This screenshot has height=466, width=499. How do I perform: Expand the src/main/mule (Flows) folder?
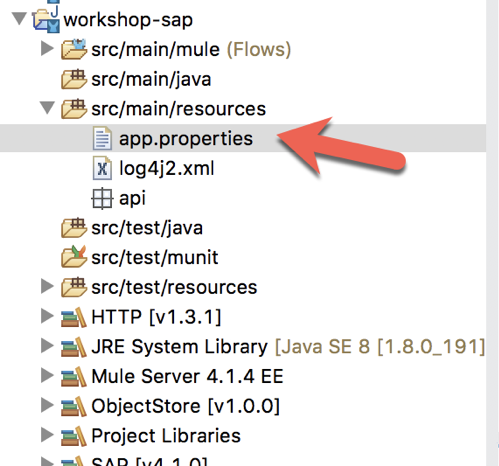(47, 49)
